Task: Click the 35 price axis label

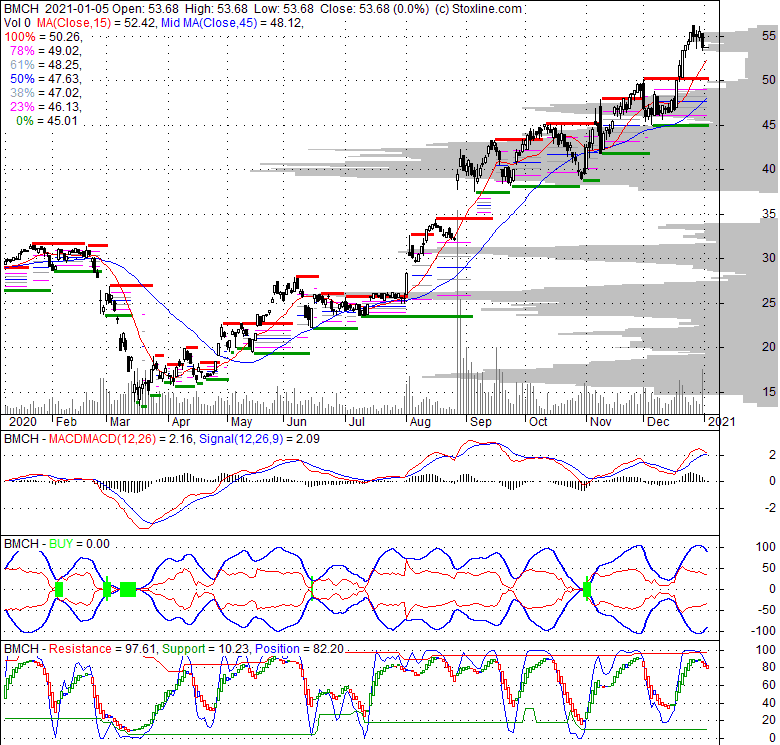Action: click(x=769, y=214)
